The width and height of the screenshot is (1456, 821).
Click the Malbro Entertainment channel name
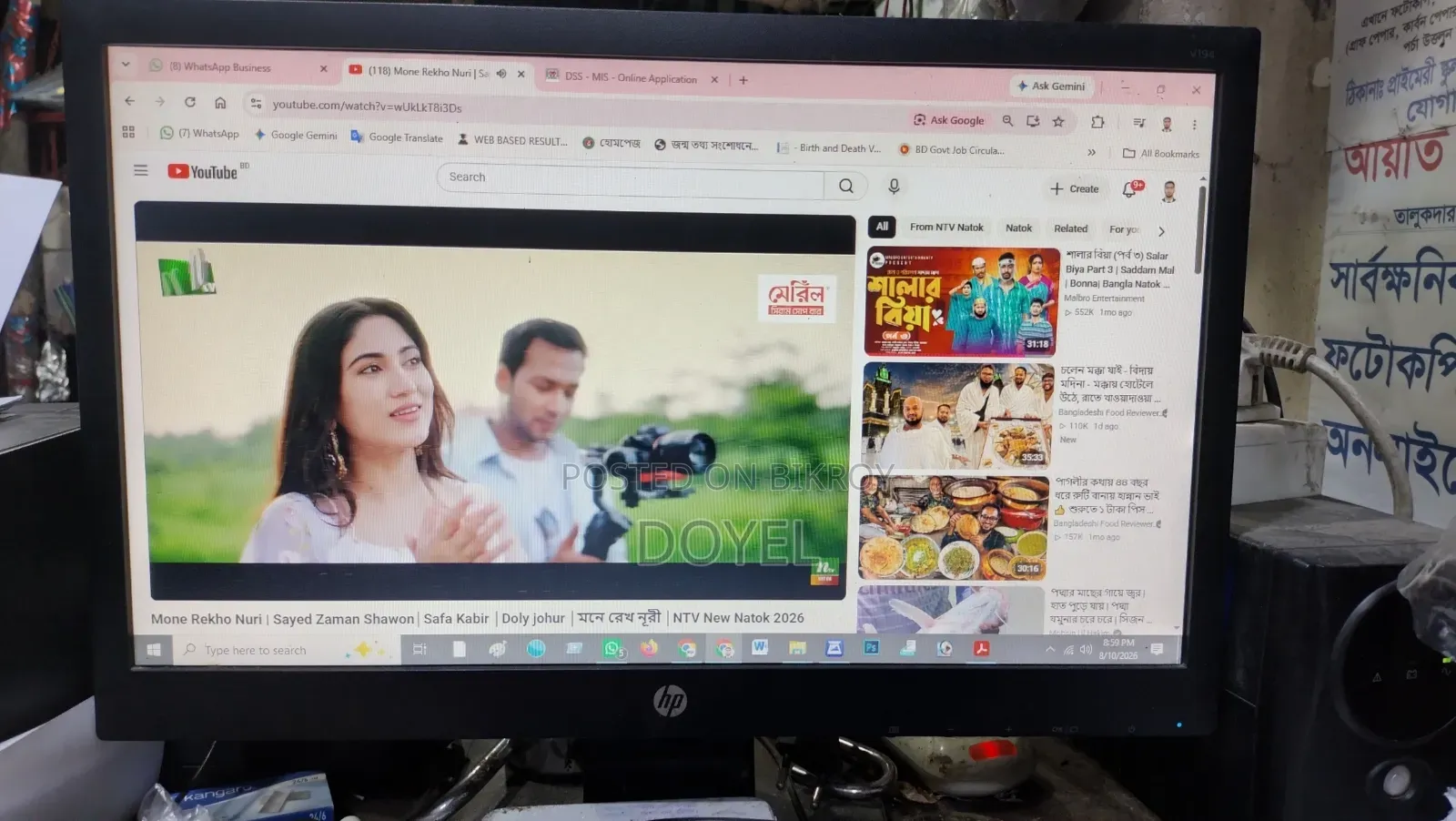tap(1104, 299)
